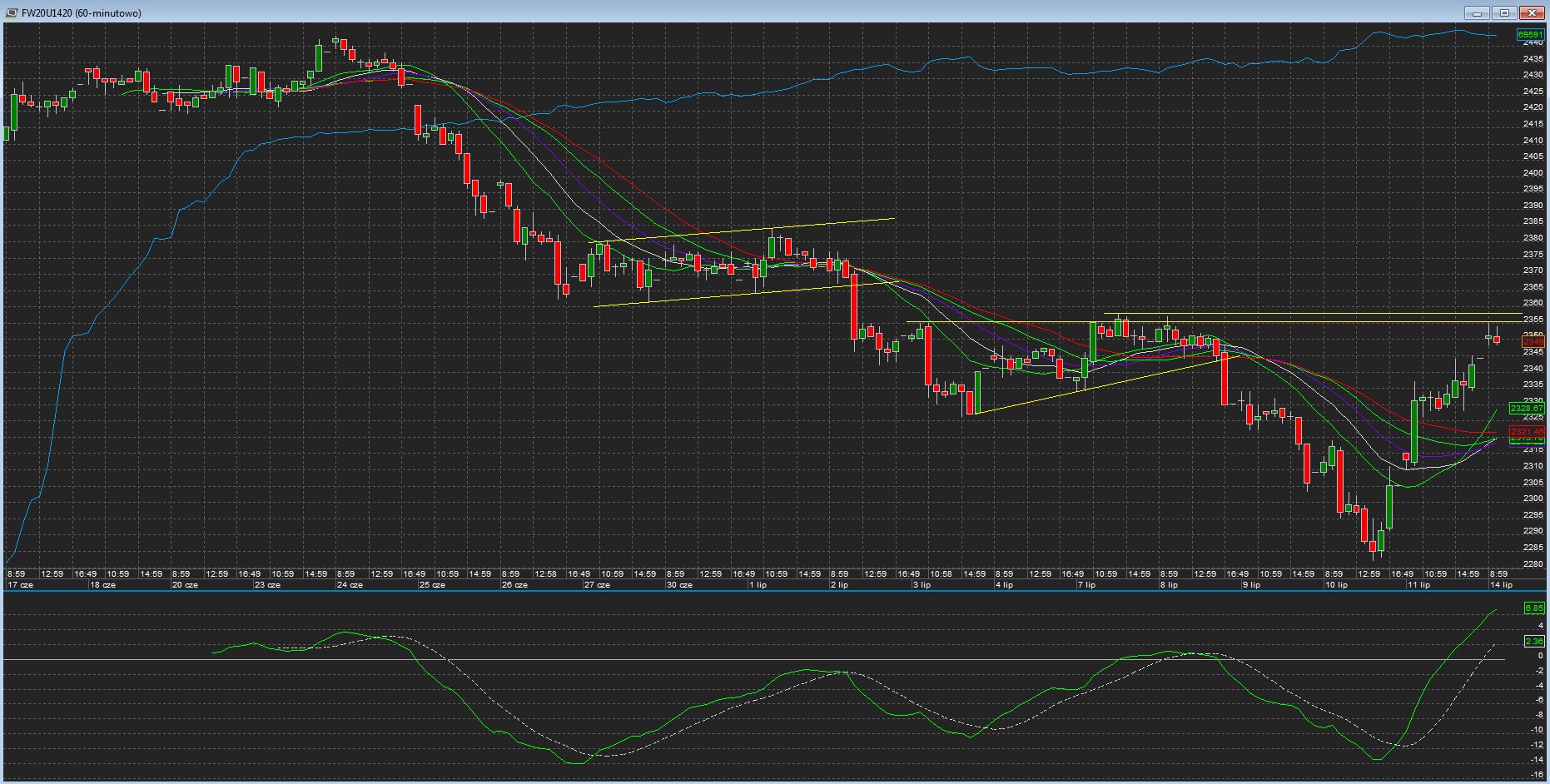Click the red 2321.46 moving average label
Screen dimensions: 1550x784
1528,432
